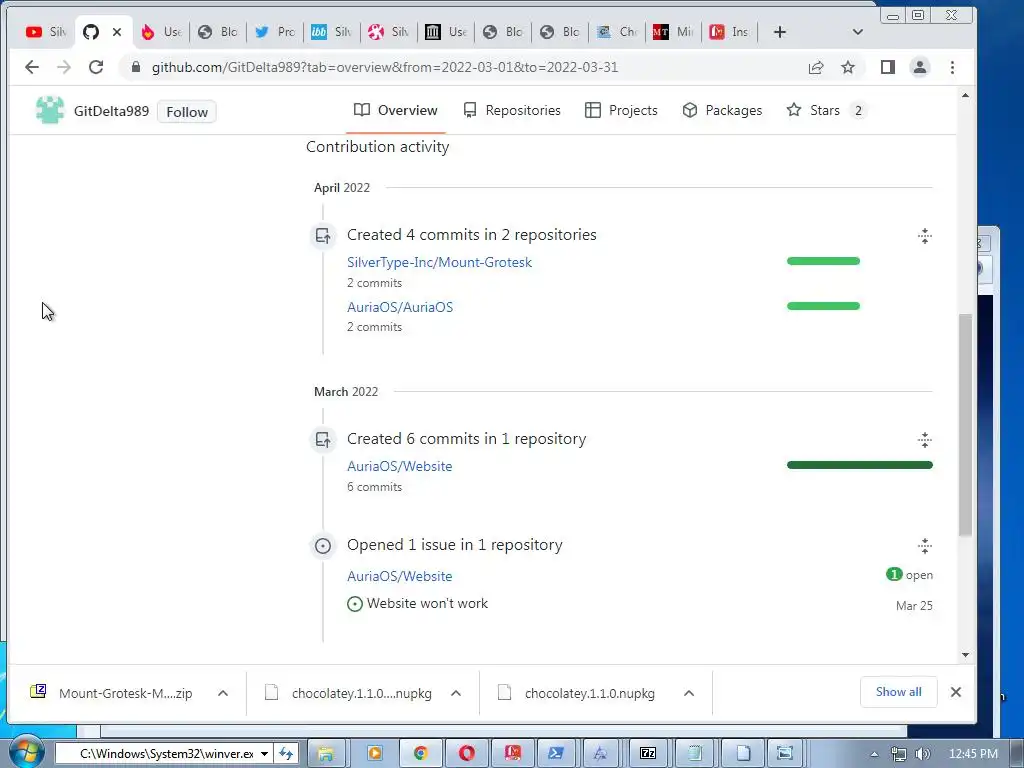Open PowerShell from the taskbar
The image size is (1024, 768).
(x=556, y=754)
